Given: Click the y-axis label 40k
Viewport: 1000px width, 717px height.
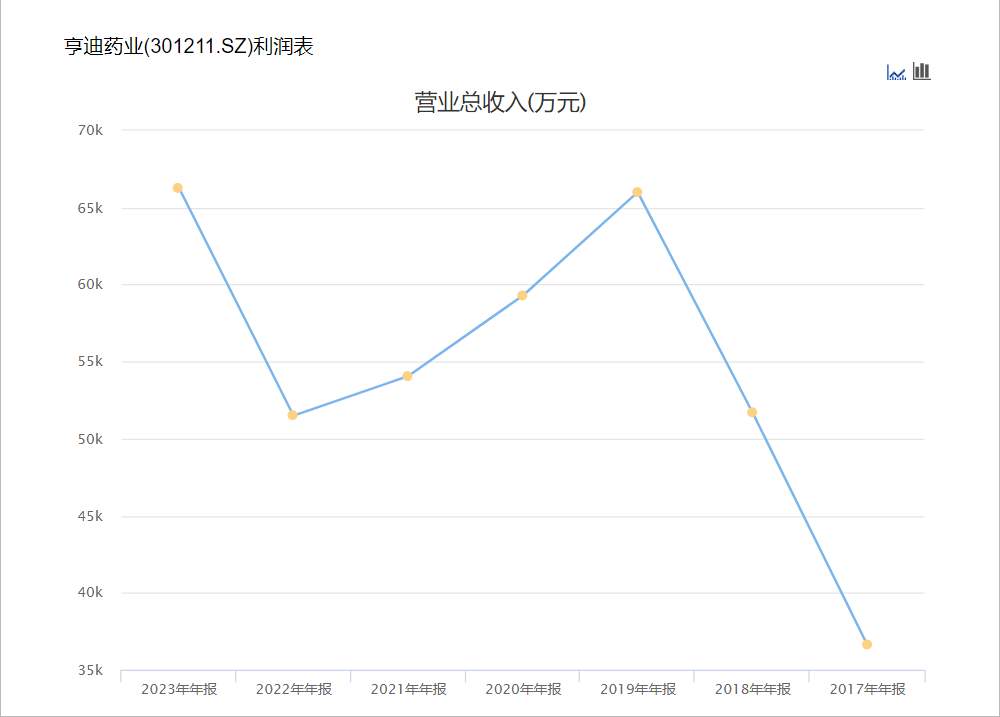Looking at the screenshot, I should pos(90,593).
